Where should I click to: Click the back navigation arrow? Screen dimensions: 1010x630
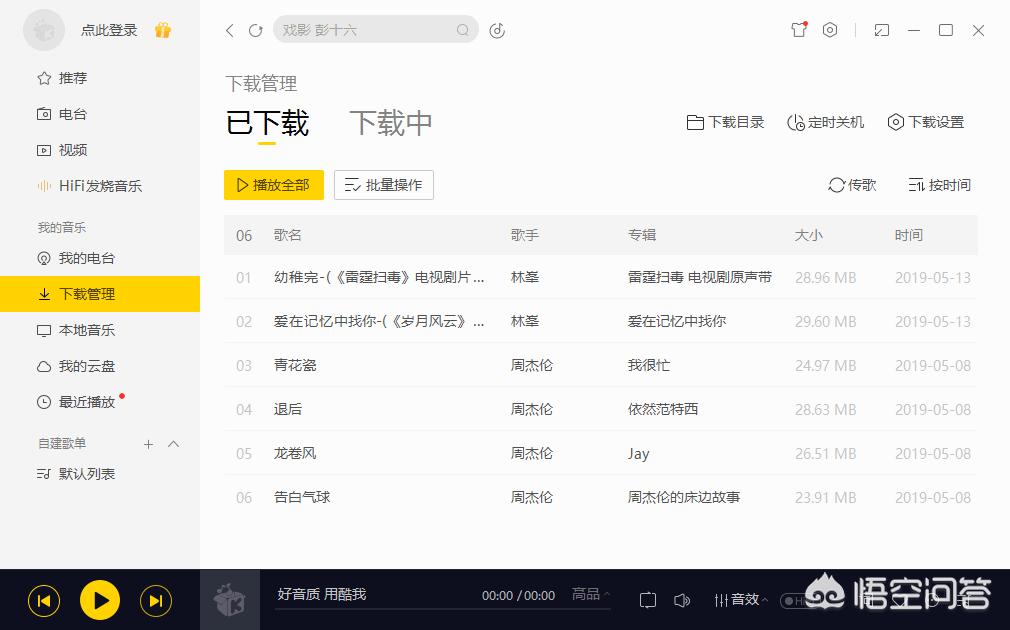229,30
